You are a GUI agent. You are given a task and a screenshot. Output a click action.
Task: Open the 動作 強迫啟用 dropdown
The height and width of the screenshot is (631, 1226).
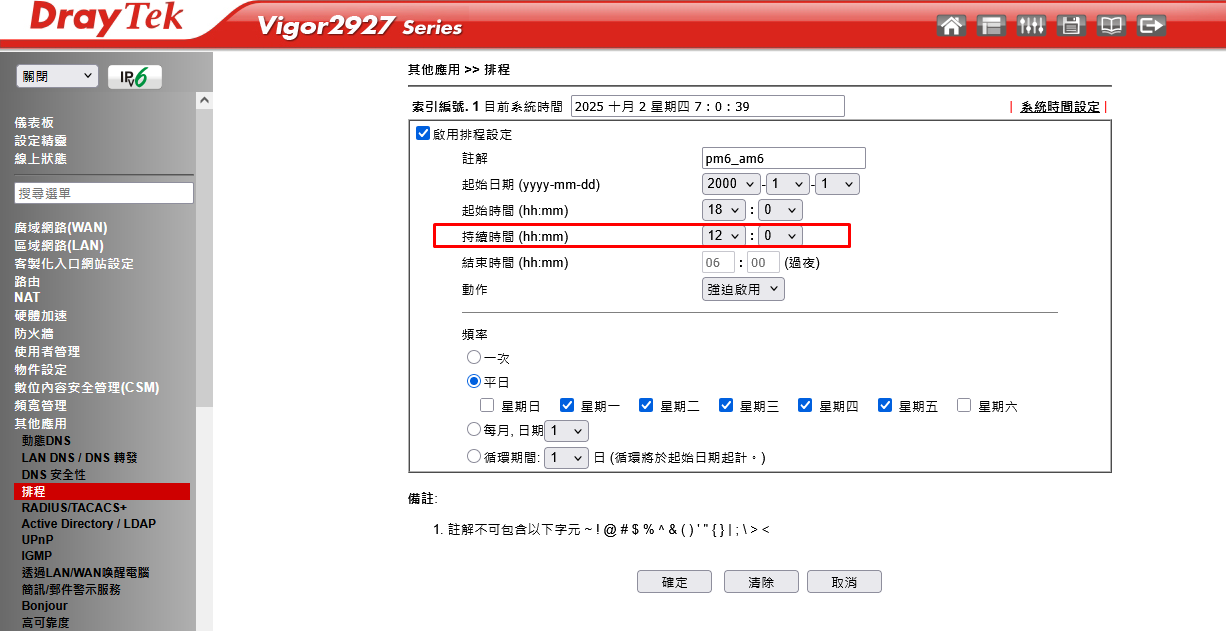[x=743, y=289]
